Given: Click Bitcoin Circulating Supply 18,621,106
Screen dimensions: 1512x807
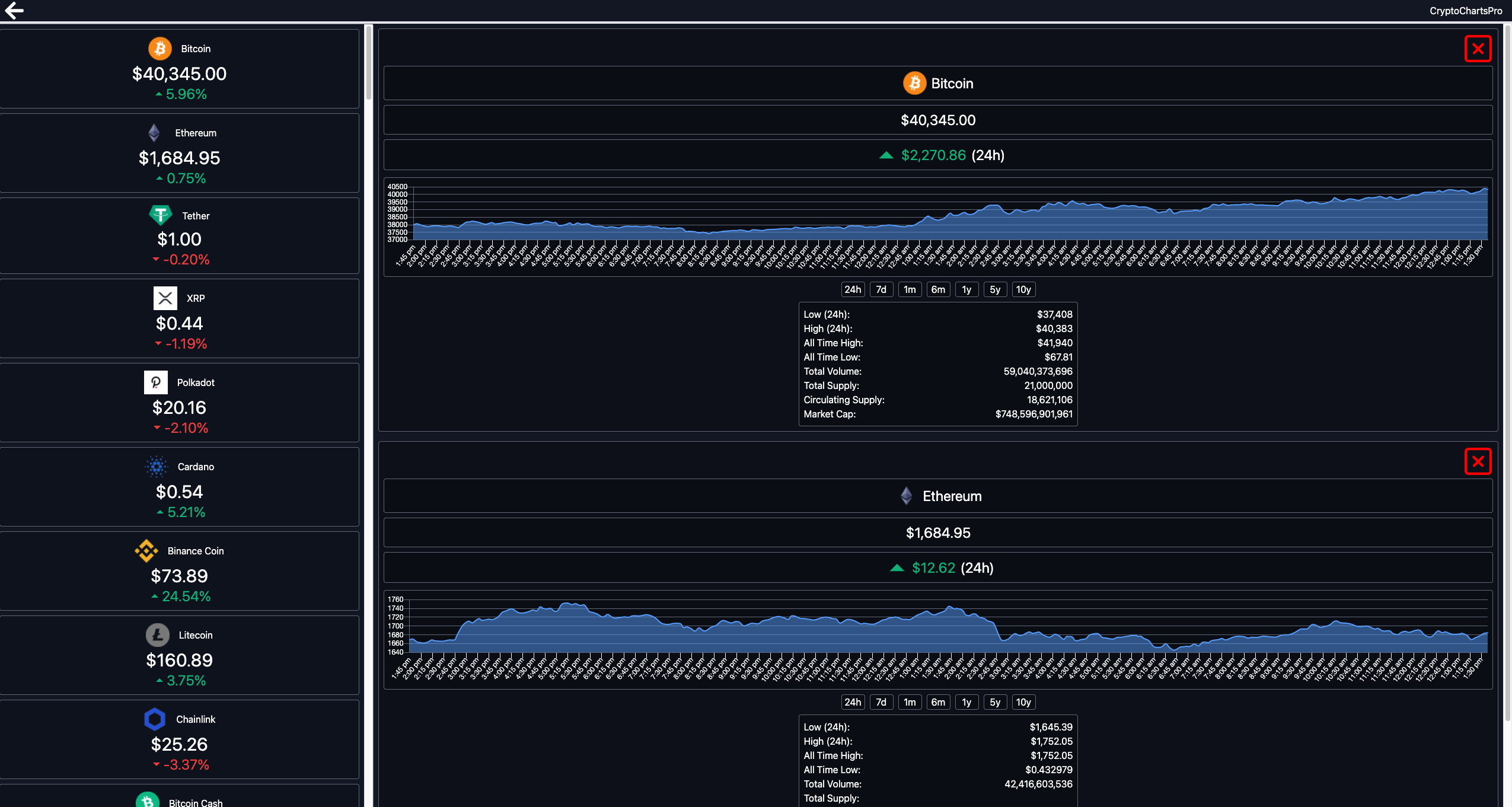Looking at the screenshot, I should coord(1050,400).
